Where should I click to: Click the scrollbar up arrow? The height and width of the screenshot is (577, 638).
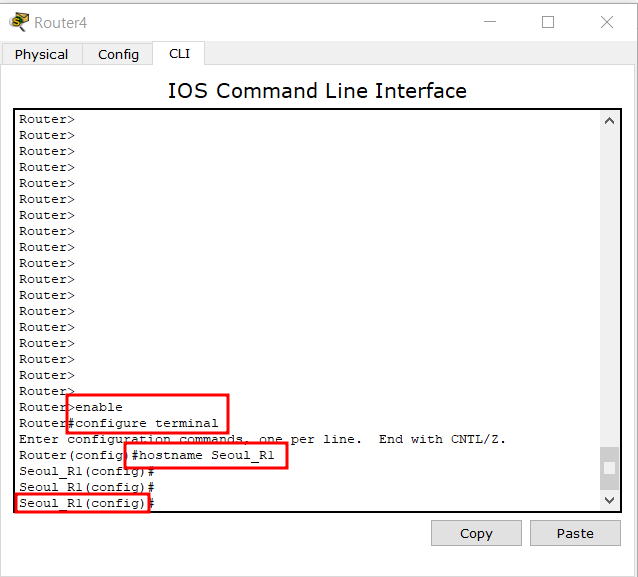coord(609,121)
